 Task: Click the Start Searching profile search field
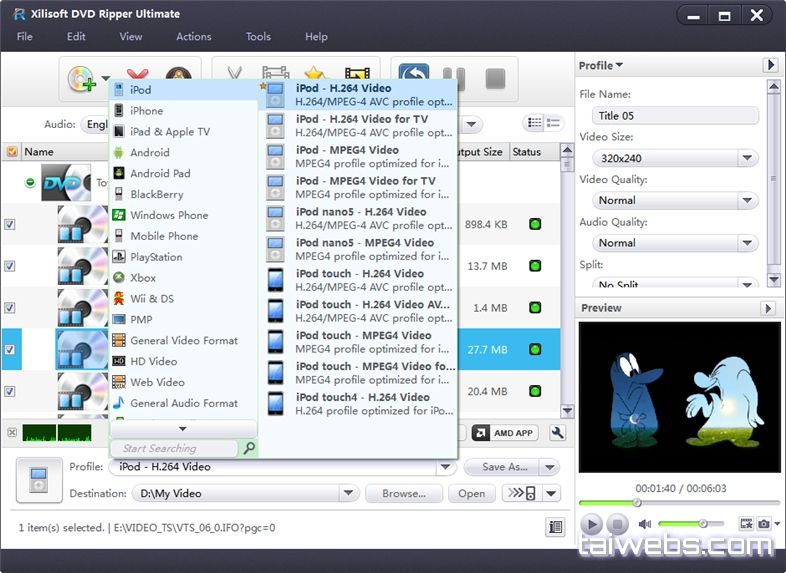click(x=175, y=449)
